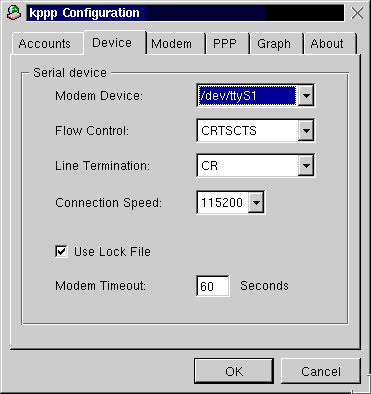Click the Flow Control label
371x394 pixels.
(x=92, y=131)
